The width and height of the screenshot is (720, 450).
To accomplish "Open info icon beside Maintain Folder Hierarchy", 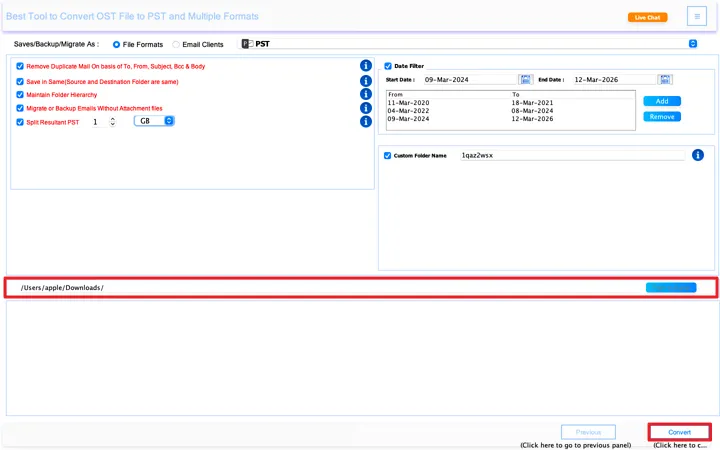I will click(366, 94).
